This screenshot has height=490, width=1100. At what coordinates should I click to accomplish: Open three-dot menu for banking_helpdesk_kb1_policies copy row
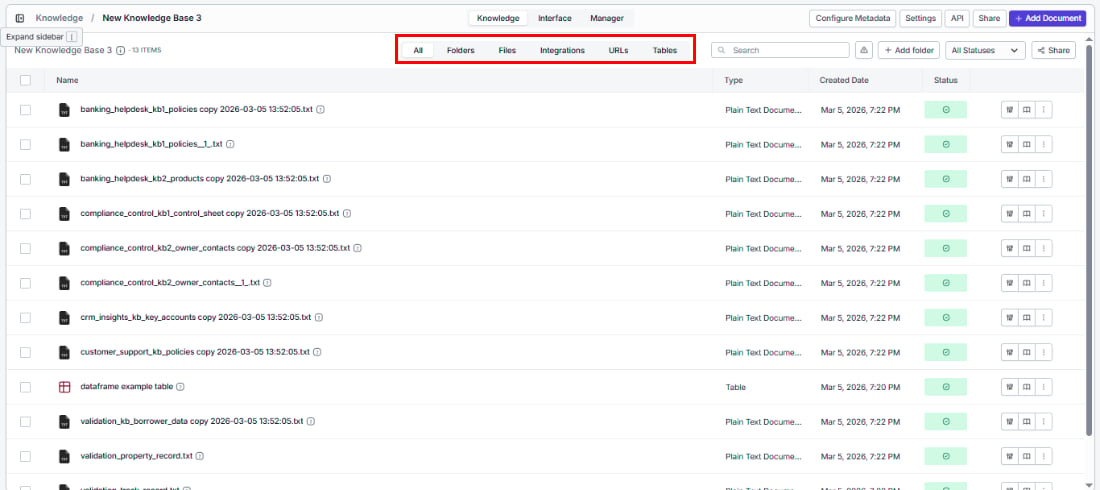[1044, 110]
